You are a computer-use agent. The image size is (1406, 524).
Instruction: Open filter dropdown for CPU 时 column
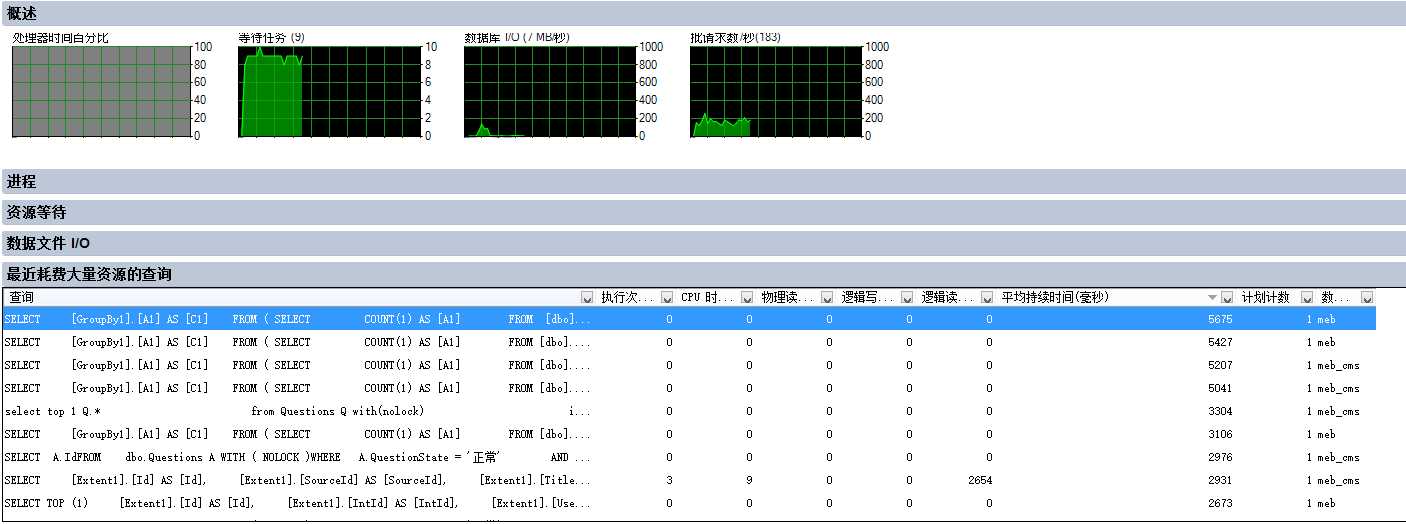click(747, 298)
